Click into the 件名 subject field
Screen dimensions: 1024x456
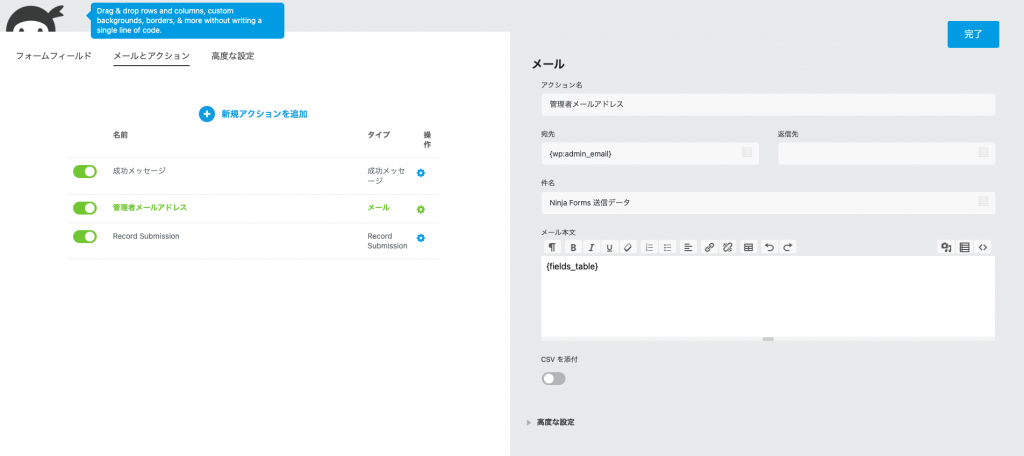click(x=760, y=202)
